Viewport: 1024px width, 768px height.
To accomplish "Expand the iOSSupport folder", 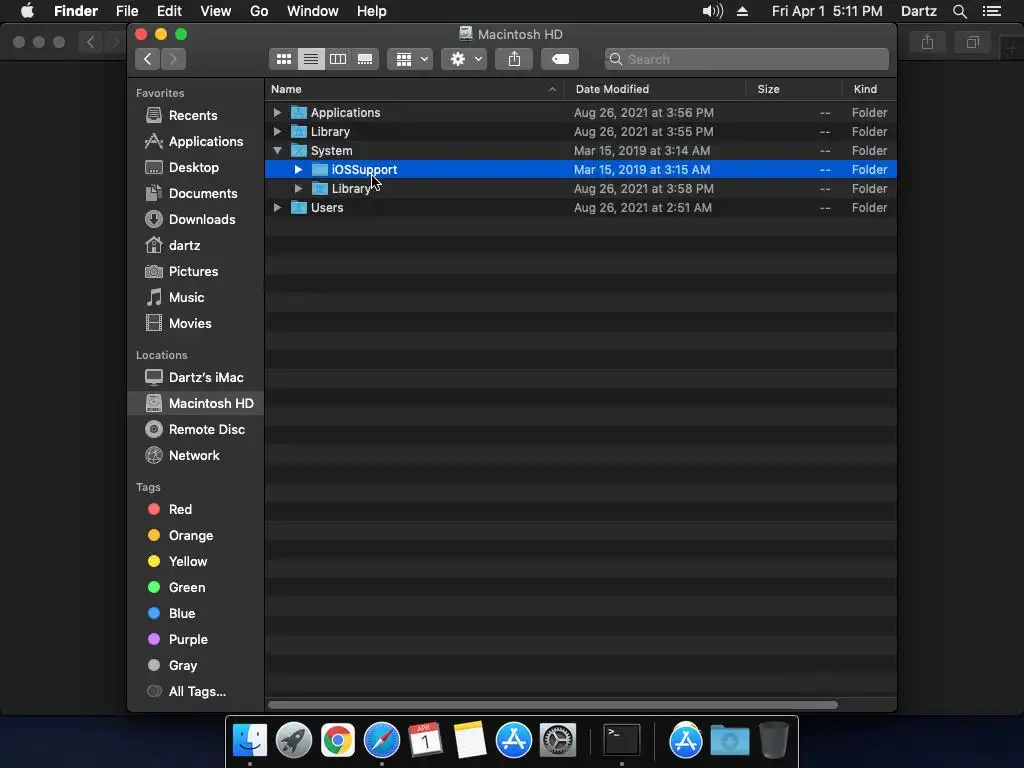I will pyautogui.click(x=298, y=169).
